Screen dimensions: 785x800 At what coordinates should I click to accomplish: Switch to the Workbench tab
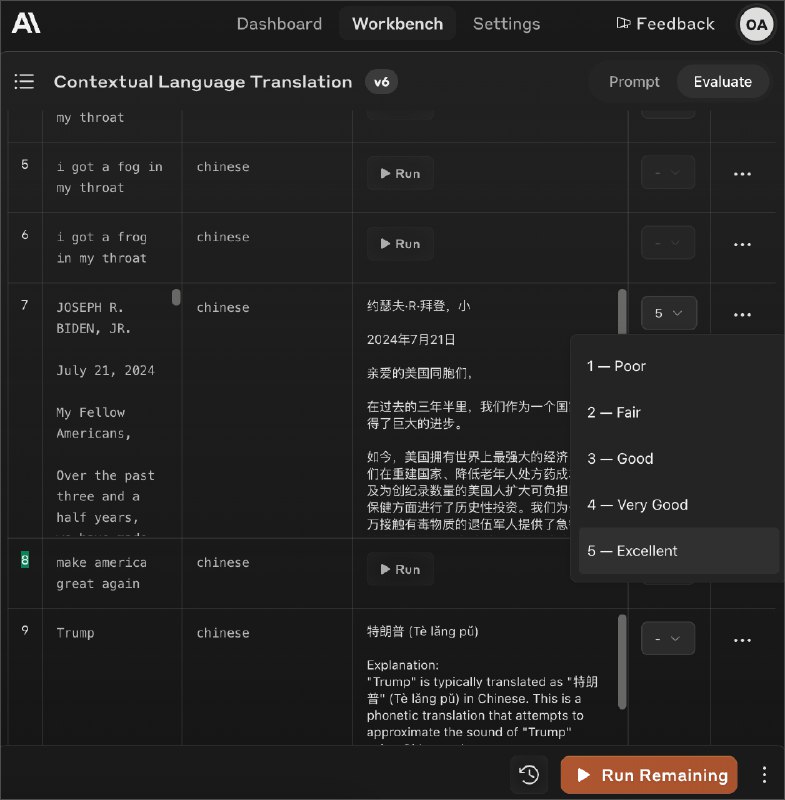(397, 24)
